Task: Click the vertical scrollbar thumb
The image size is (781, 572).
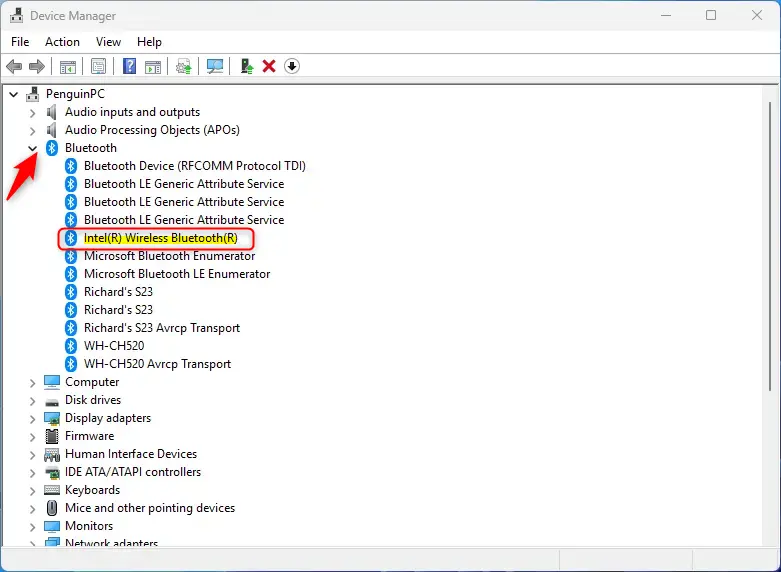Action: tap(770, 246)
